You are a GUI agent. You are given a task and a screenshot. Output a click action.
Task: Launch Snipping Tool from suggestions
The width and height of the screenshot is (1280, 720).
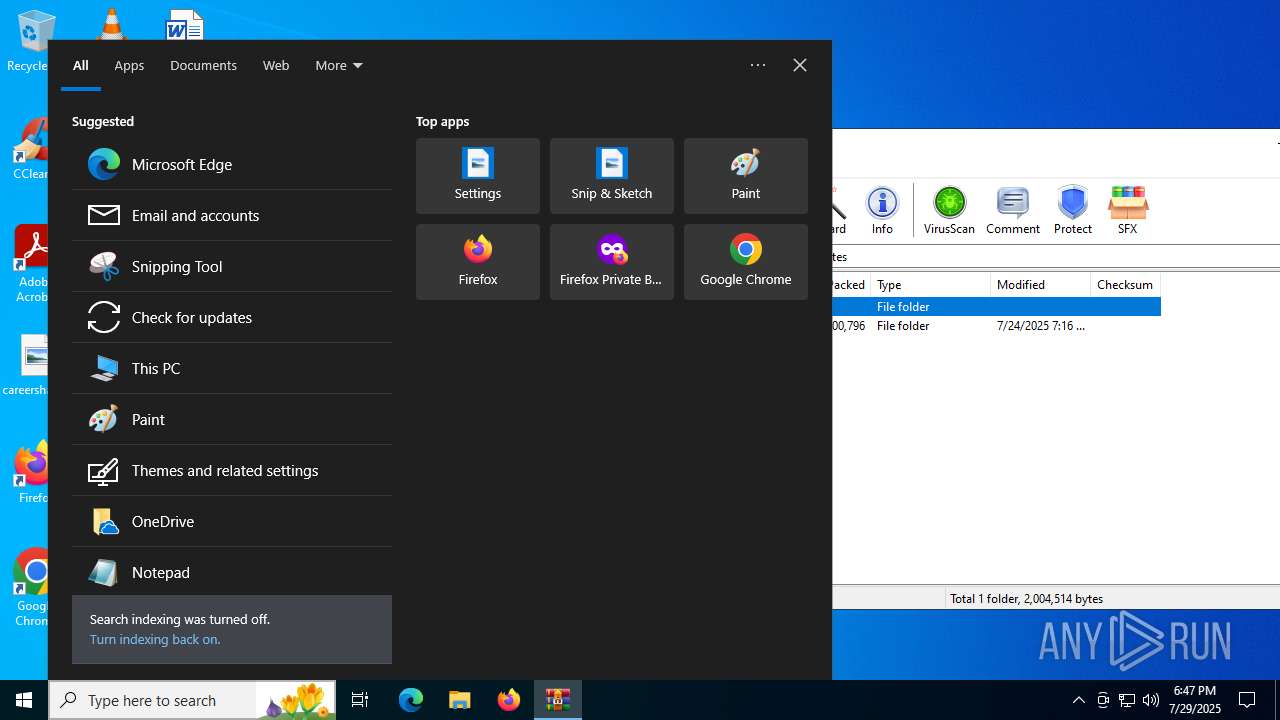[231, 266]
